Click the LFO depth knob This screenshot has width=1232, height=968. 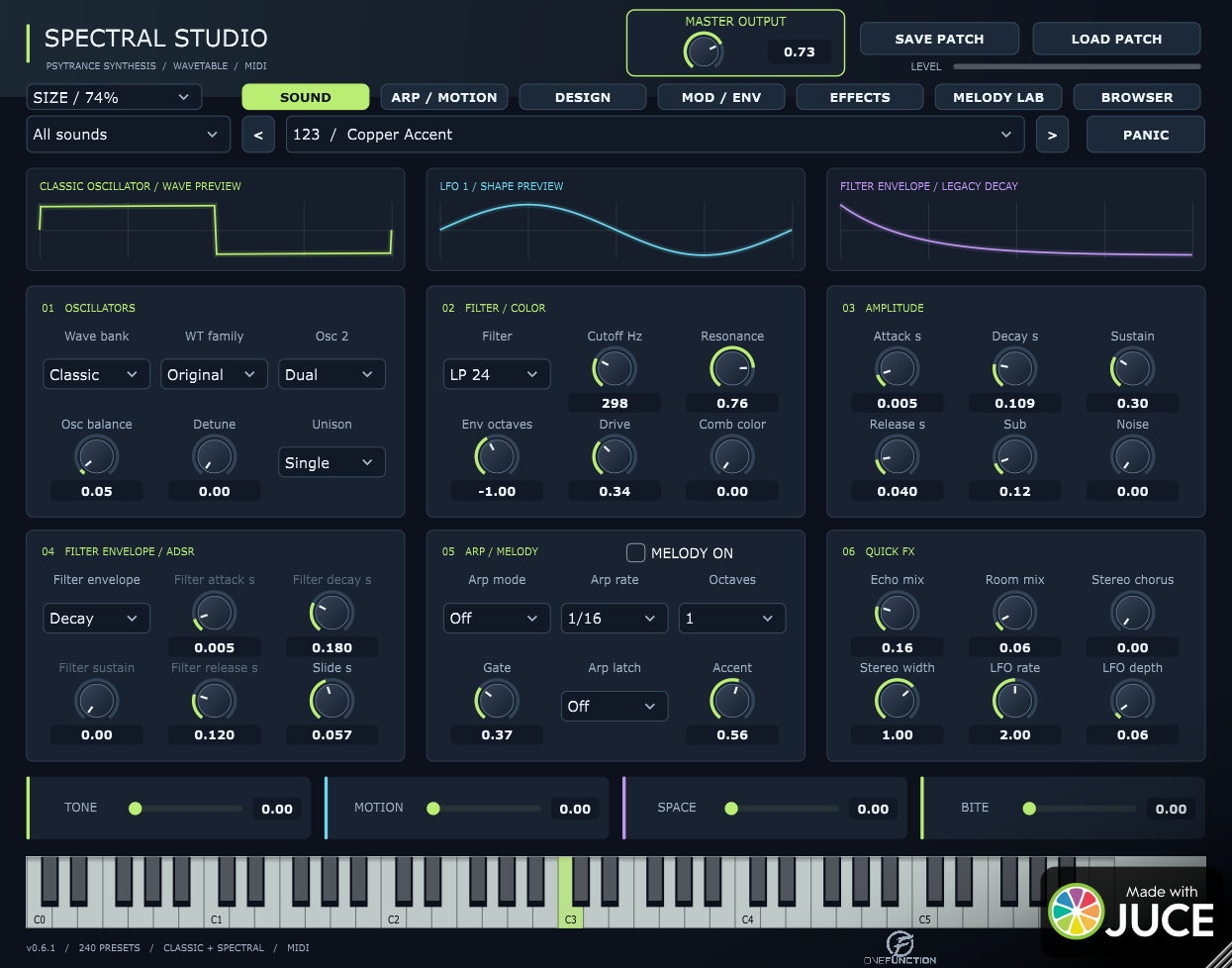coord(1133,701)
